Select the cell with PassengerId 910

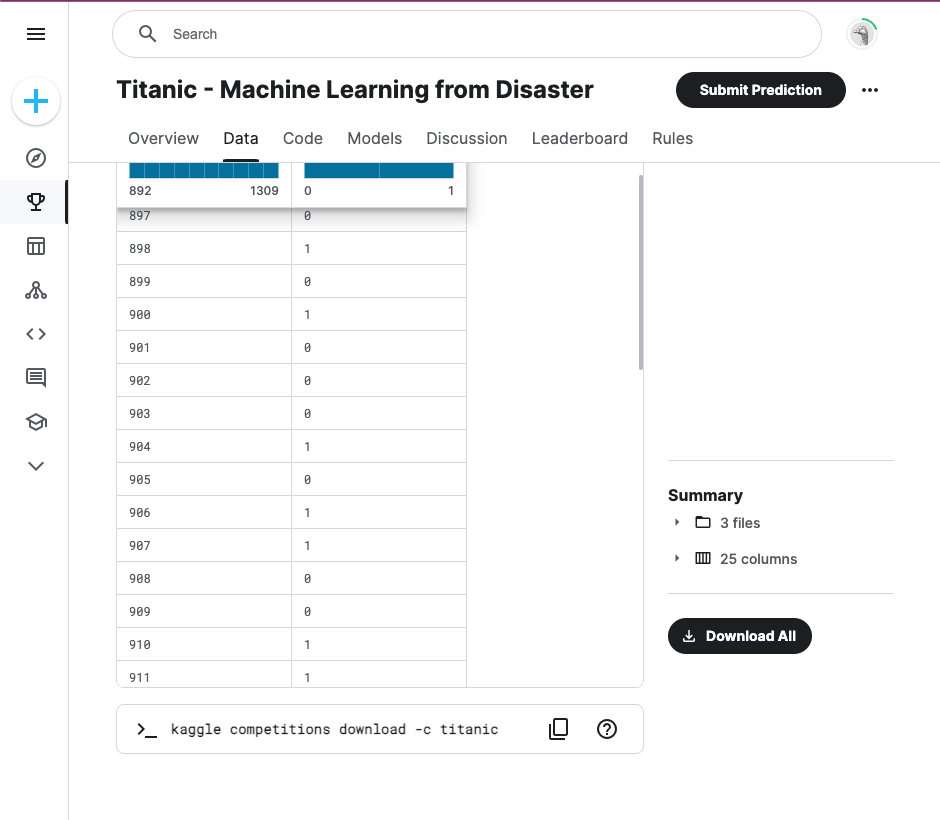click(x=204, y=644)
